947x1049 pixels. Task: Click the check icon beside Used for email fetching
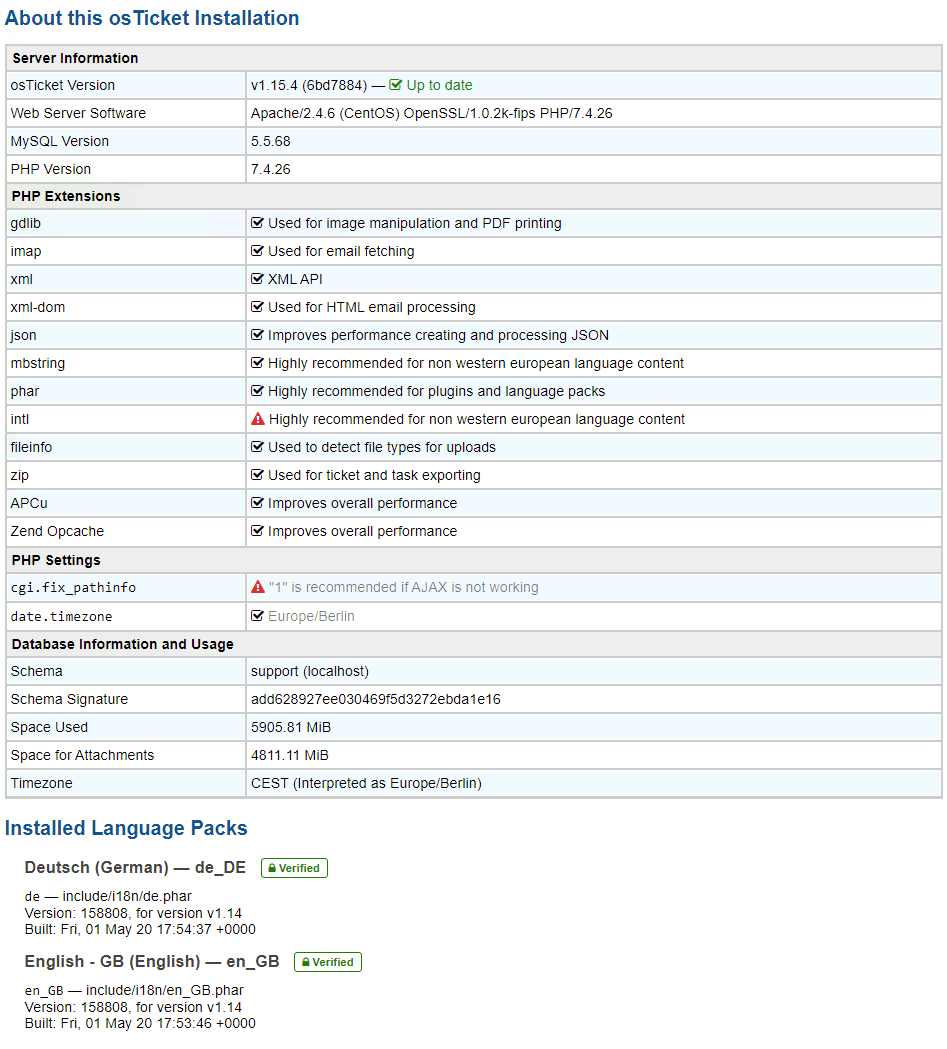(x=257, y=251)
